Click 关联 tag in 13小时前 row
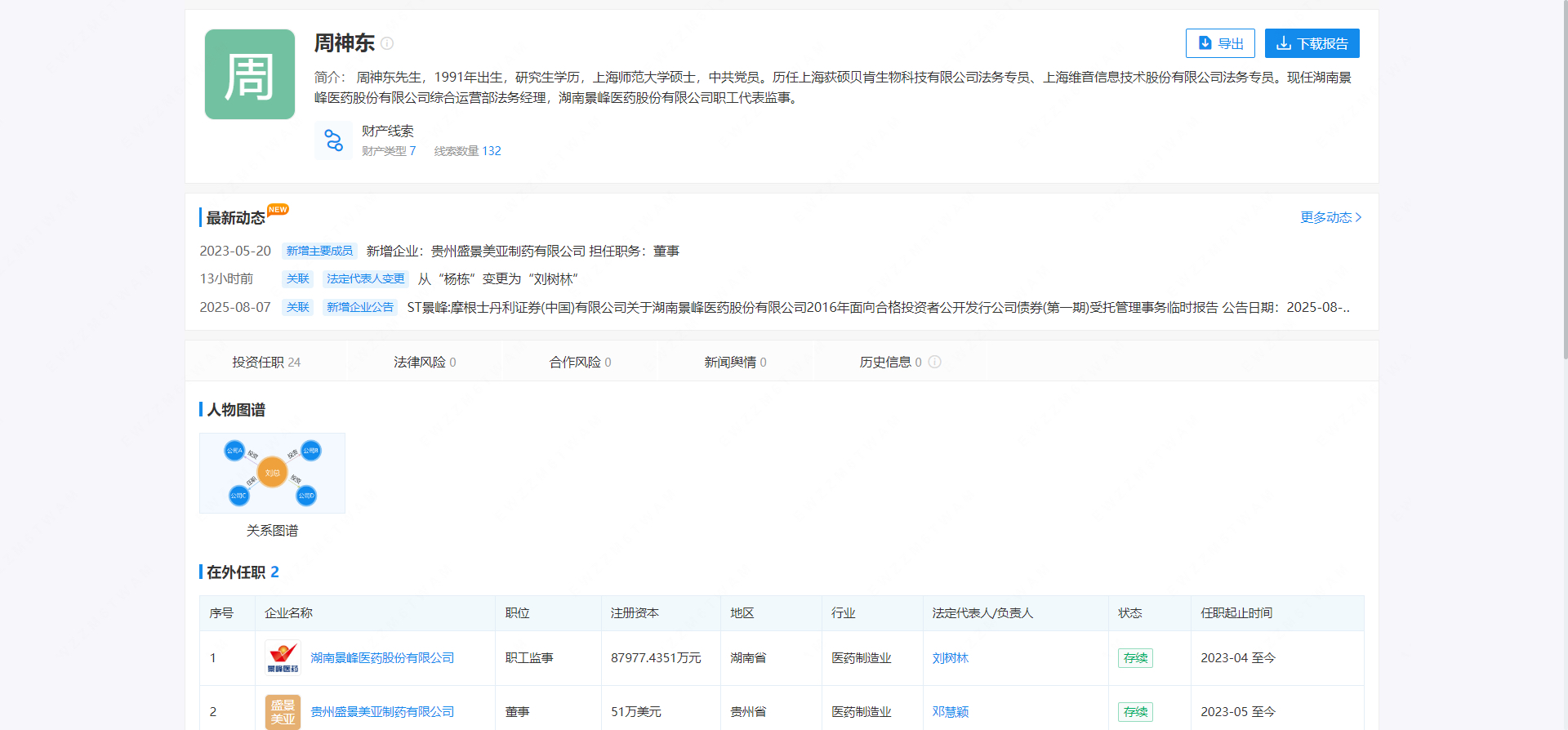This screenshot has width=1568, height=730. (x=298, y=278)
